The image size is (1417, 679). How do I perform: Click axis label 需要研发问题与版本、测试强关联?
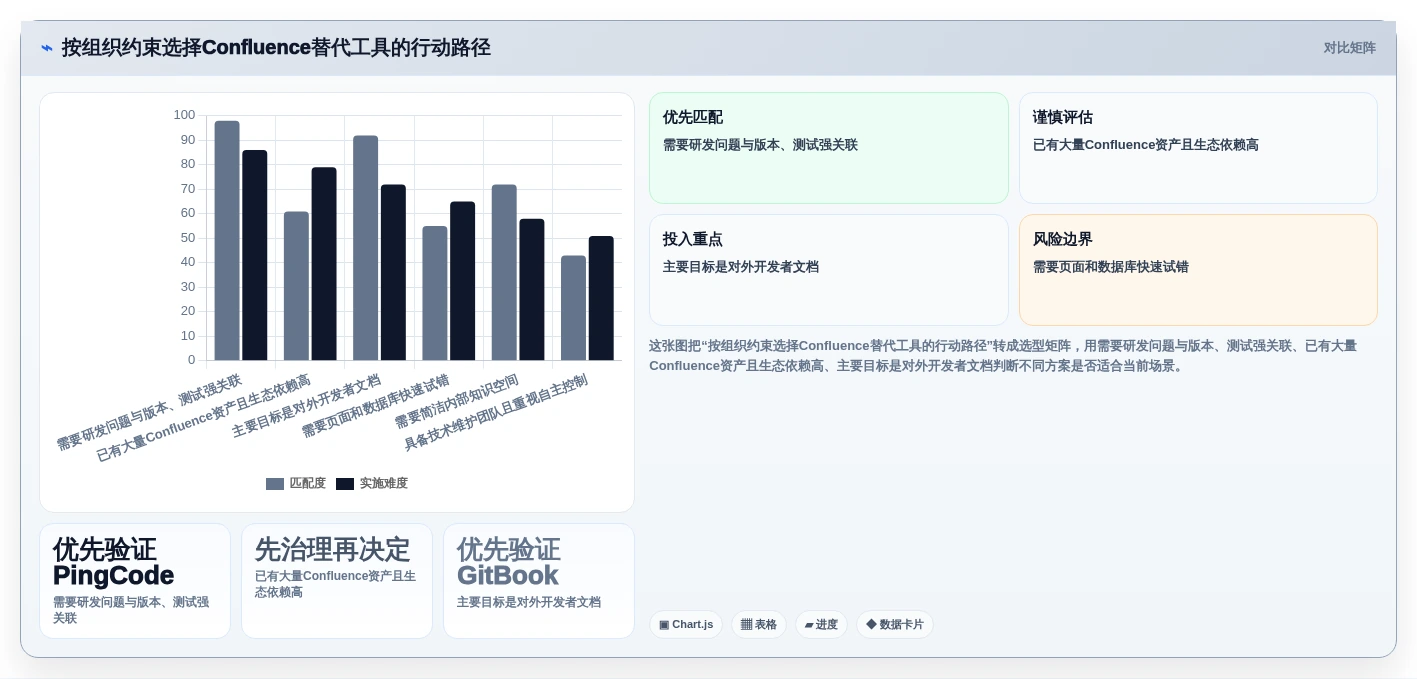[149, 412]
